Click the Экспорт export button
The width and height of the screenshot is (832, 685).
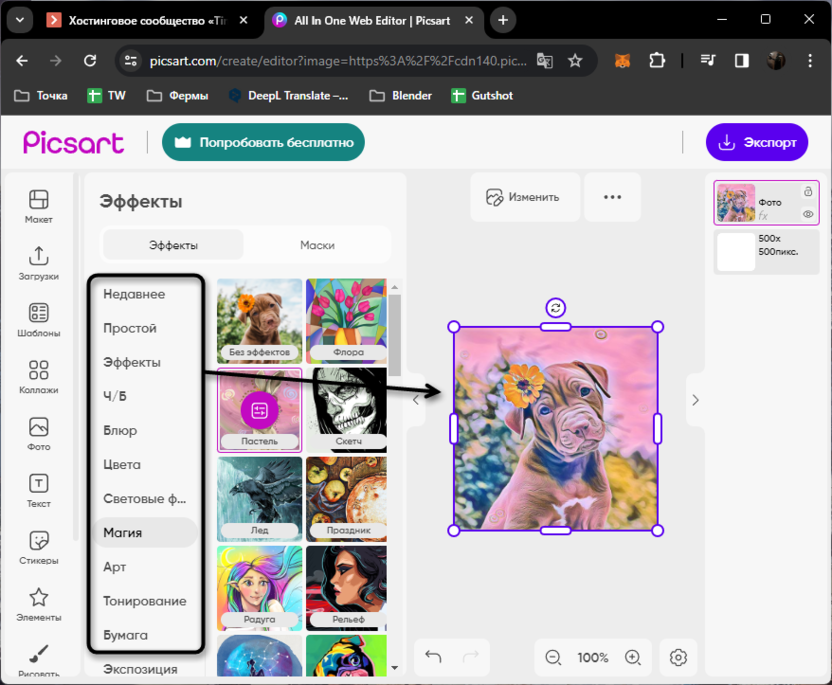(757, 142)
